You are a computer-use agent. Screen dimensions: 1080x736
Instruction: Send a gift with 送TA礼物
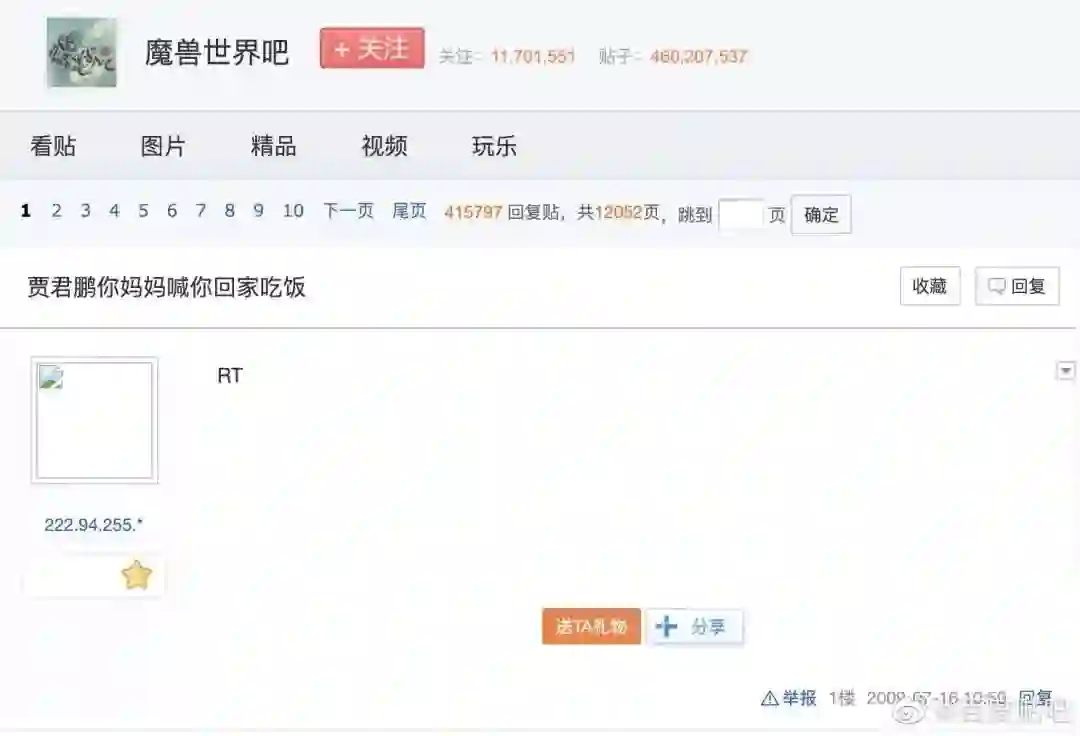[x=592, y=627]
